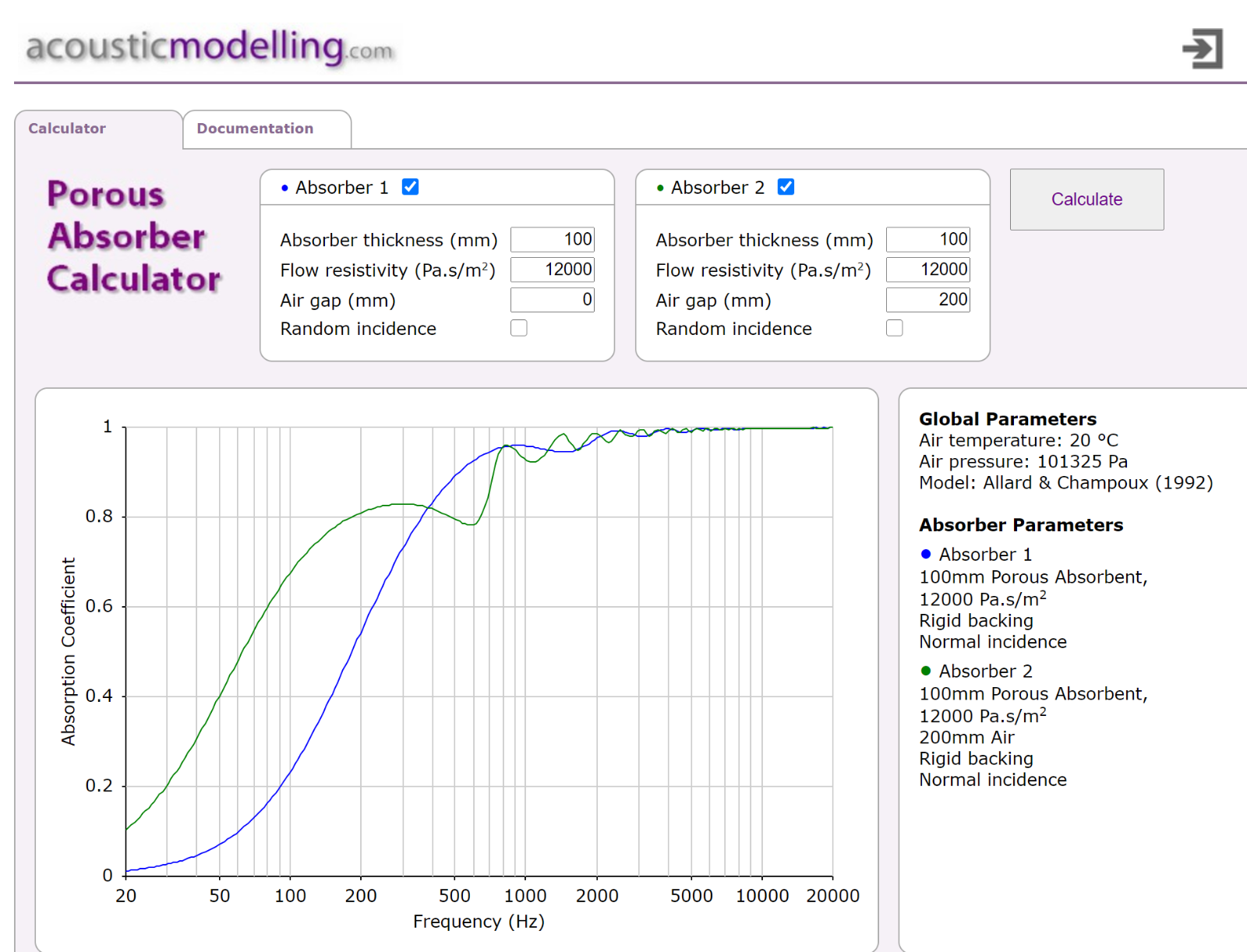Viewport: 1247px width, 952px height.
Task: Disable the Absorber 1 checkbox
Action: click(410, 187)
